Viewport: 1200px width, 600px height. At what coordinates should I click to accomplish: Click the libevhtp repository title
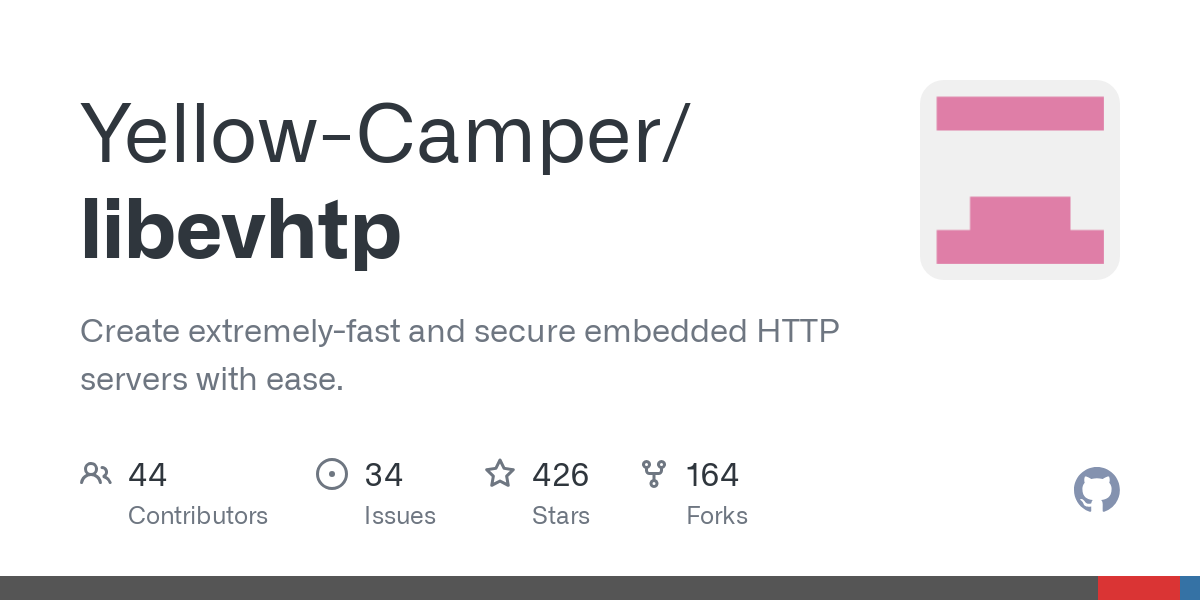pyautogui.click(x=240, y=231)
